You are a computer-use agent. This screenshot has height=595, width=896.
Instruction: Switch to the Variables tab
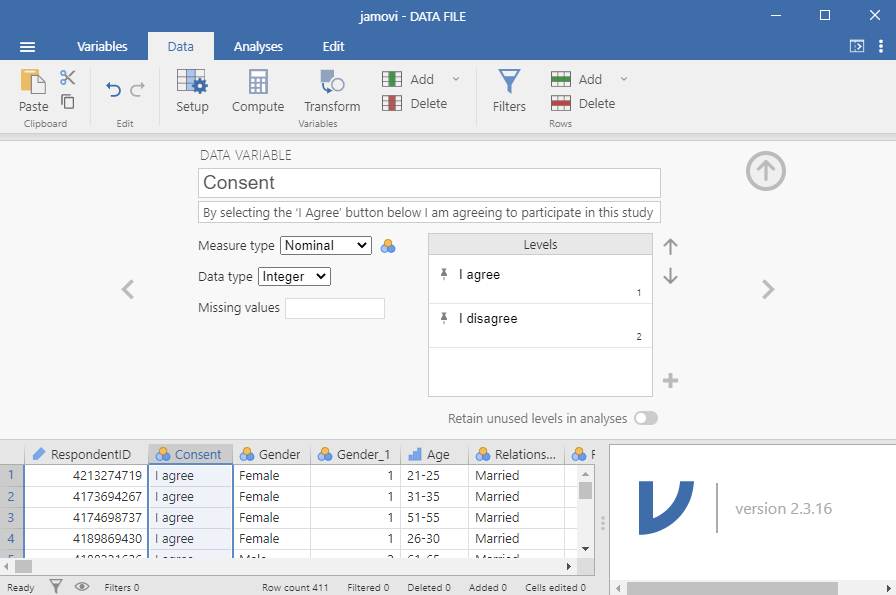tap(102, 47)
